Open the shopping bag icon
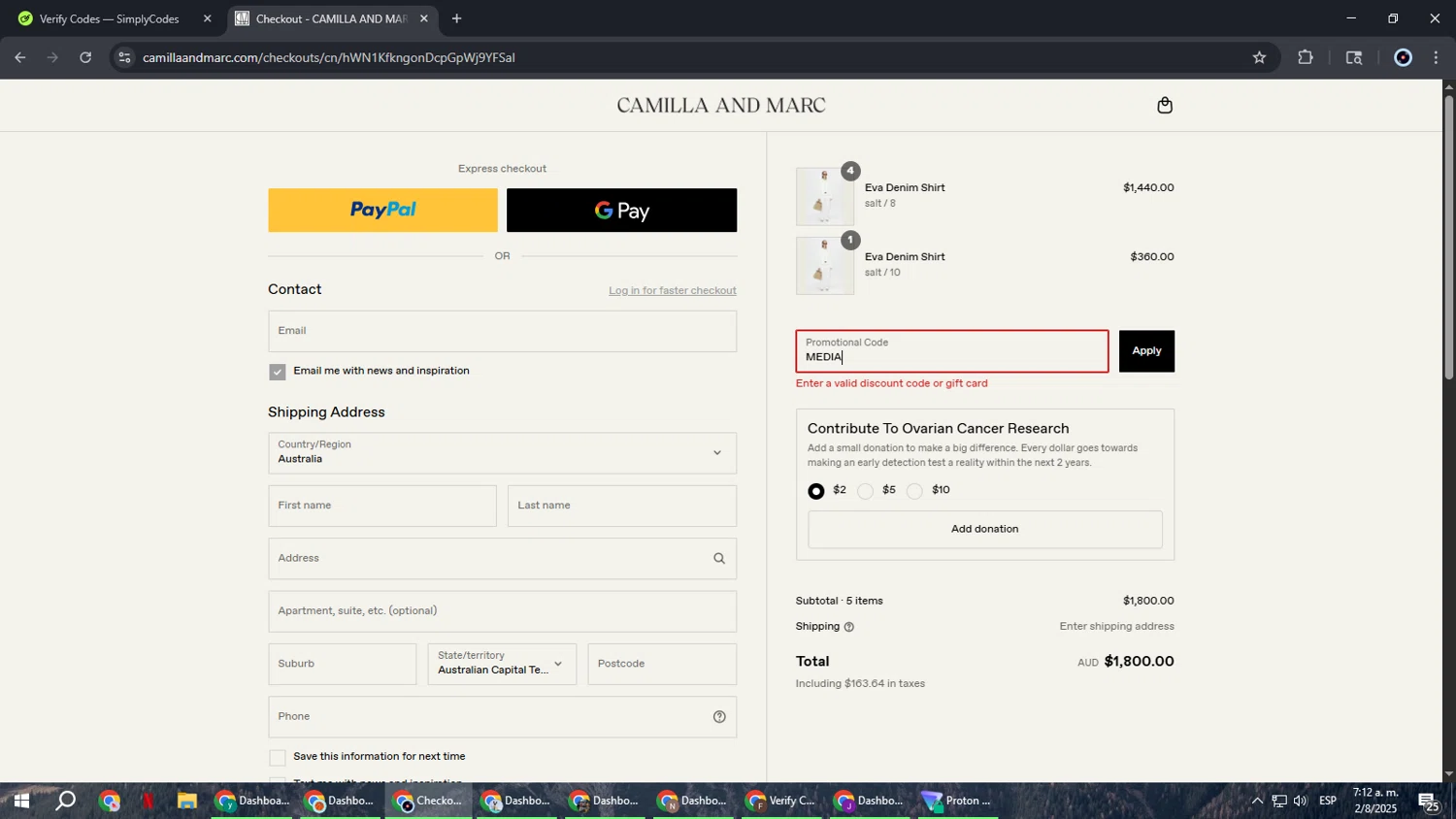Image resolution: width=1456 pixels, height=819 pixels. pyautogui.click(x=1165, y=106)
